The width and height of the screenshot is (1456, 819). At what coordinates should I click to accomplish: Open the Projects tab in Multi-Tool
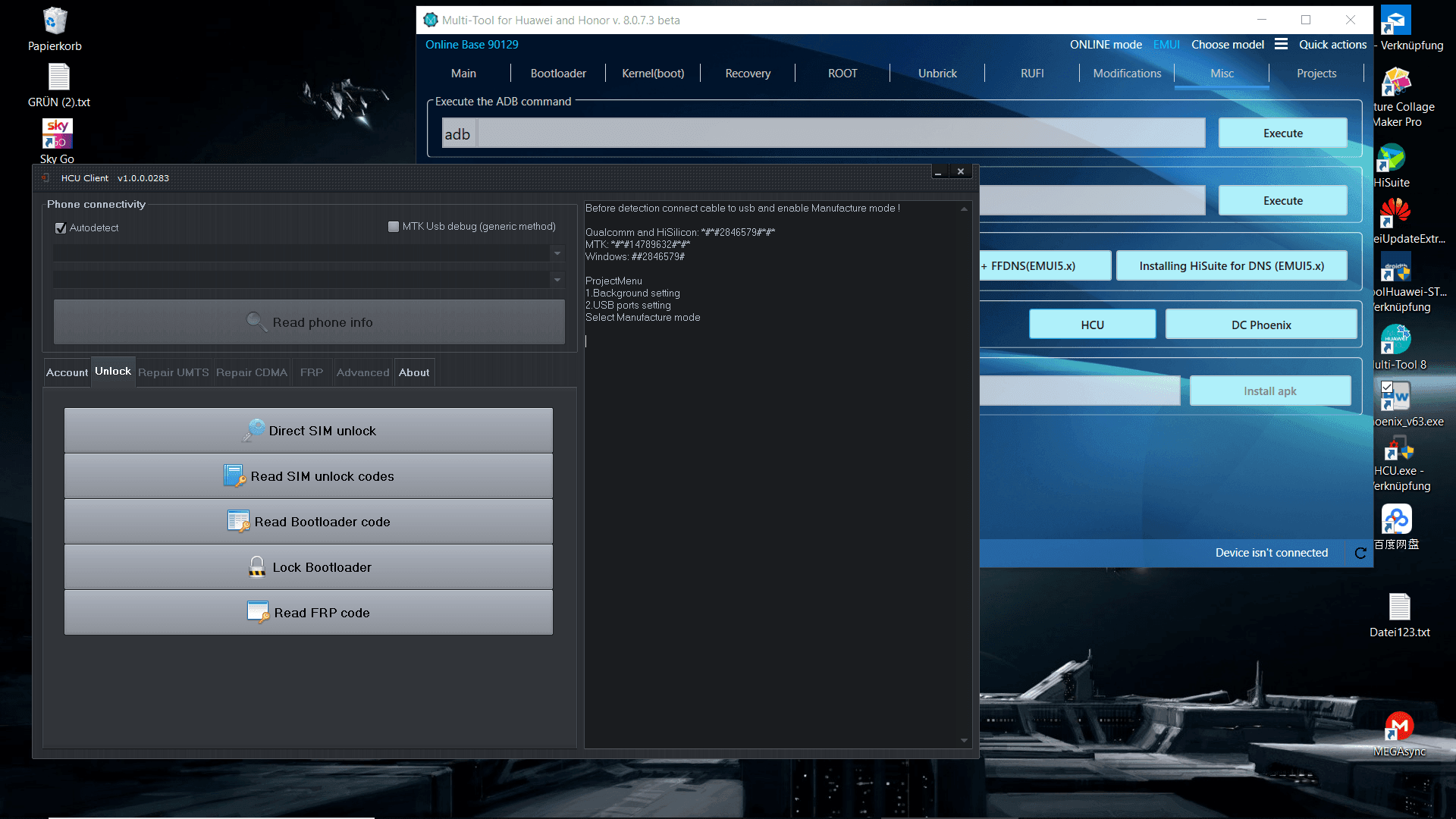(x=1316, y=74)
